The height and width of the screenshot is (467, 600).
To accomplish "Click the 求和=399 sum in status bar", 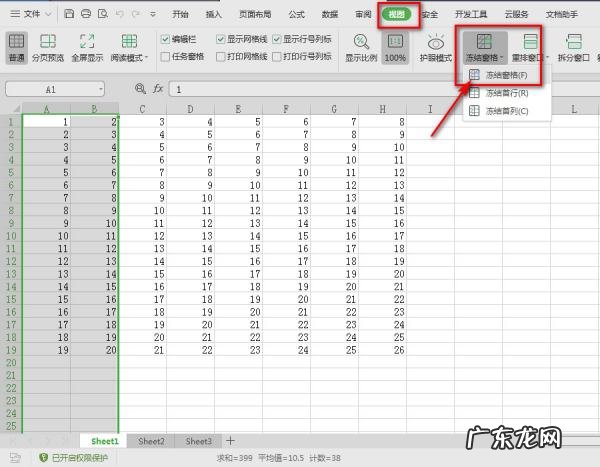I will click(234, 457).
